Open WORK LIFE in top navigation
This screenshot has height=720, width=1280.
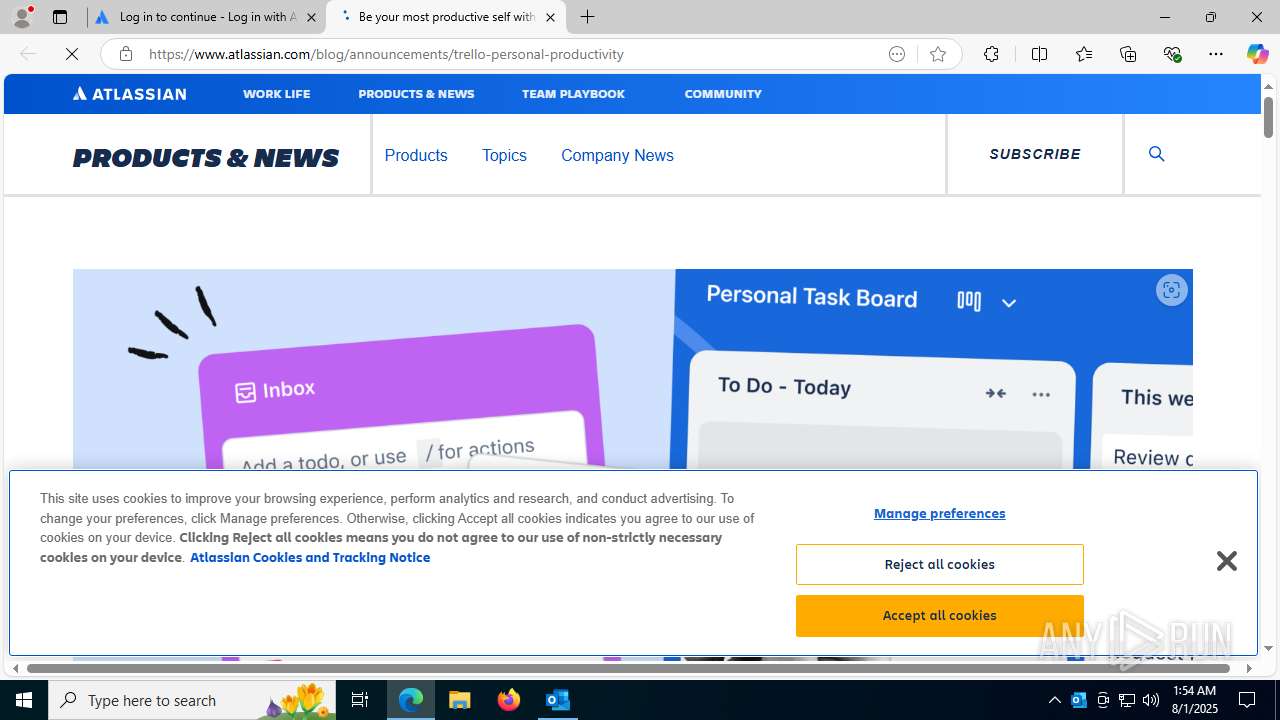(276, 94)
